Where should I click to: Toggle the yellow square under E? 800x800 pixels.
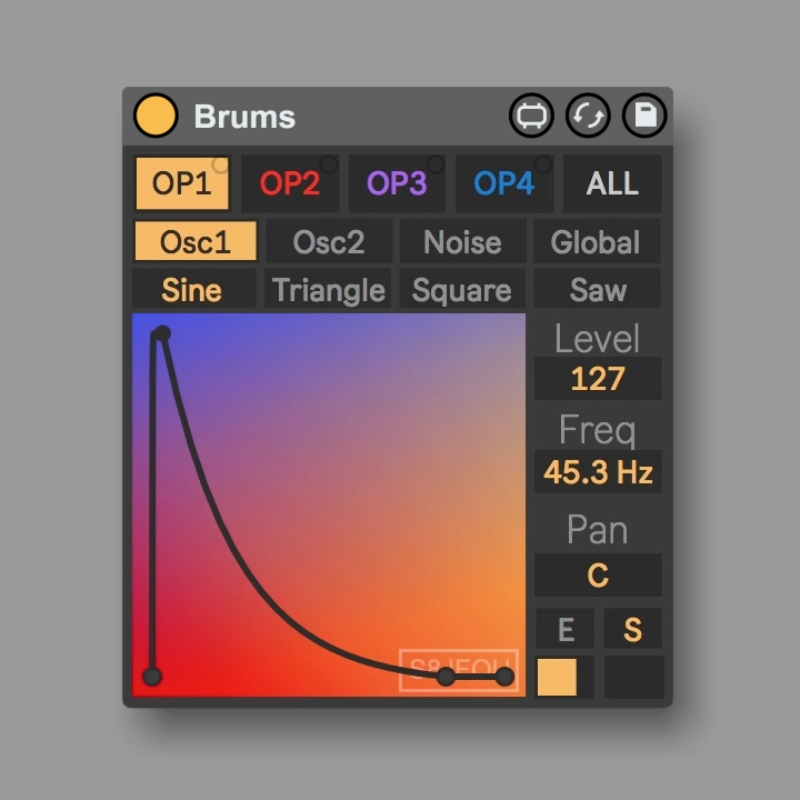[x=557, y=677]
